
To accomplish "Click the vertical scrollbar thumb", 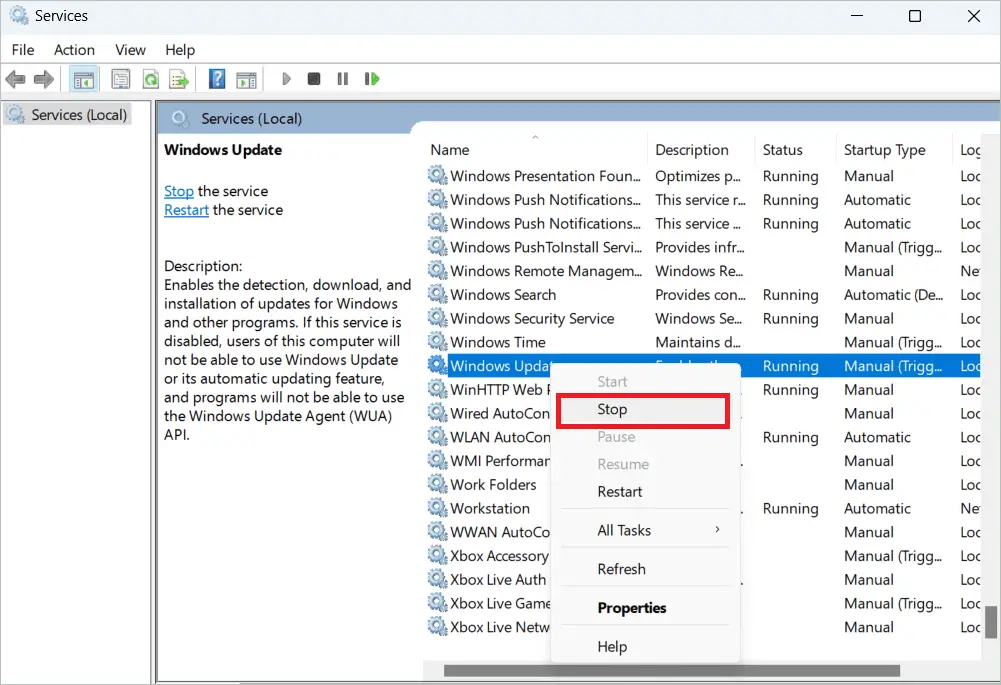I will (x=990, y=622).
